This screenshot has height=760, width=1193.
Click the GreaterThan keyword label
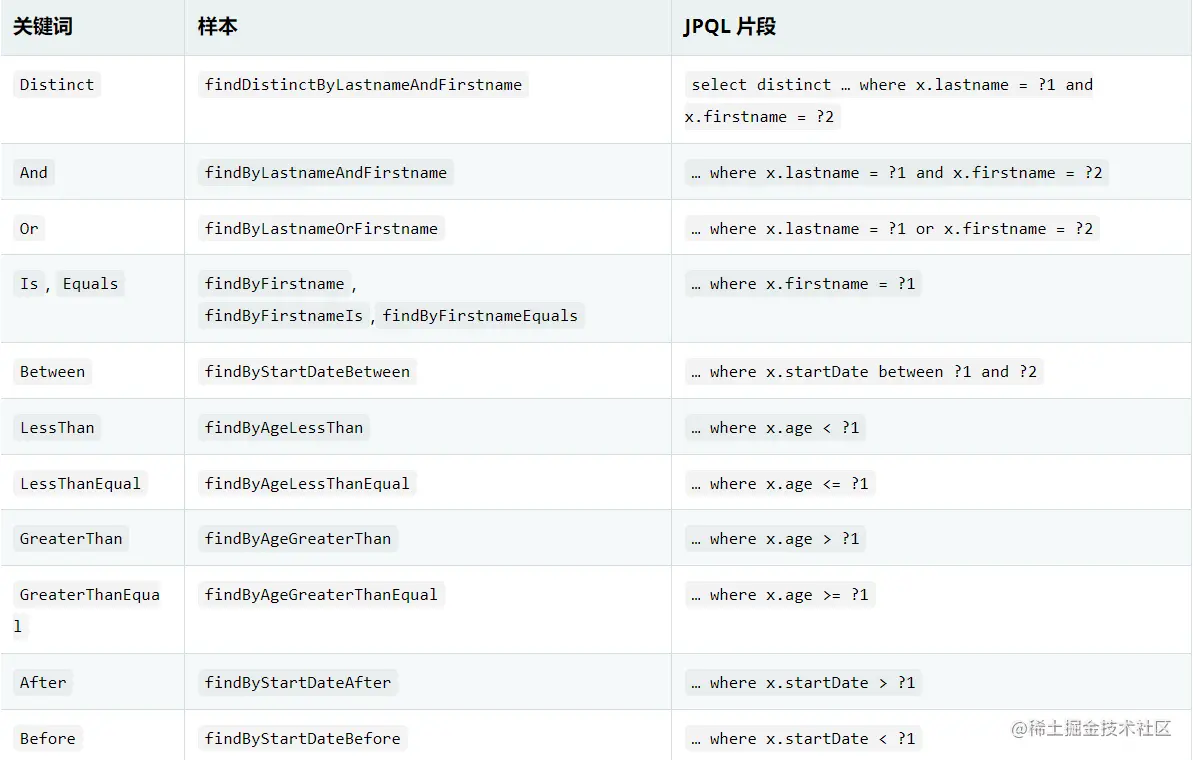coord(71,538)
